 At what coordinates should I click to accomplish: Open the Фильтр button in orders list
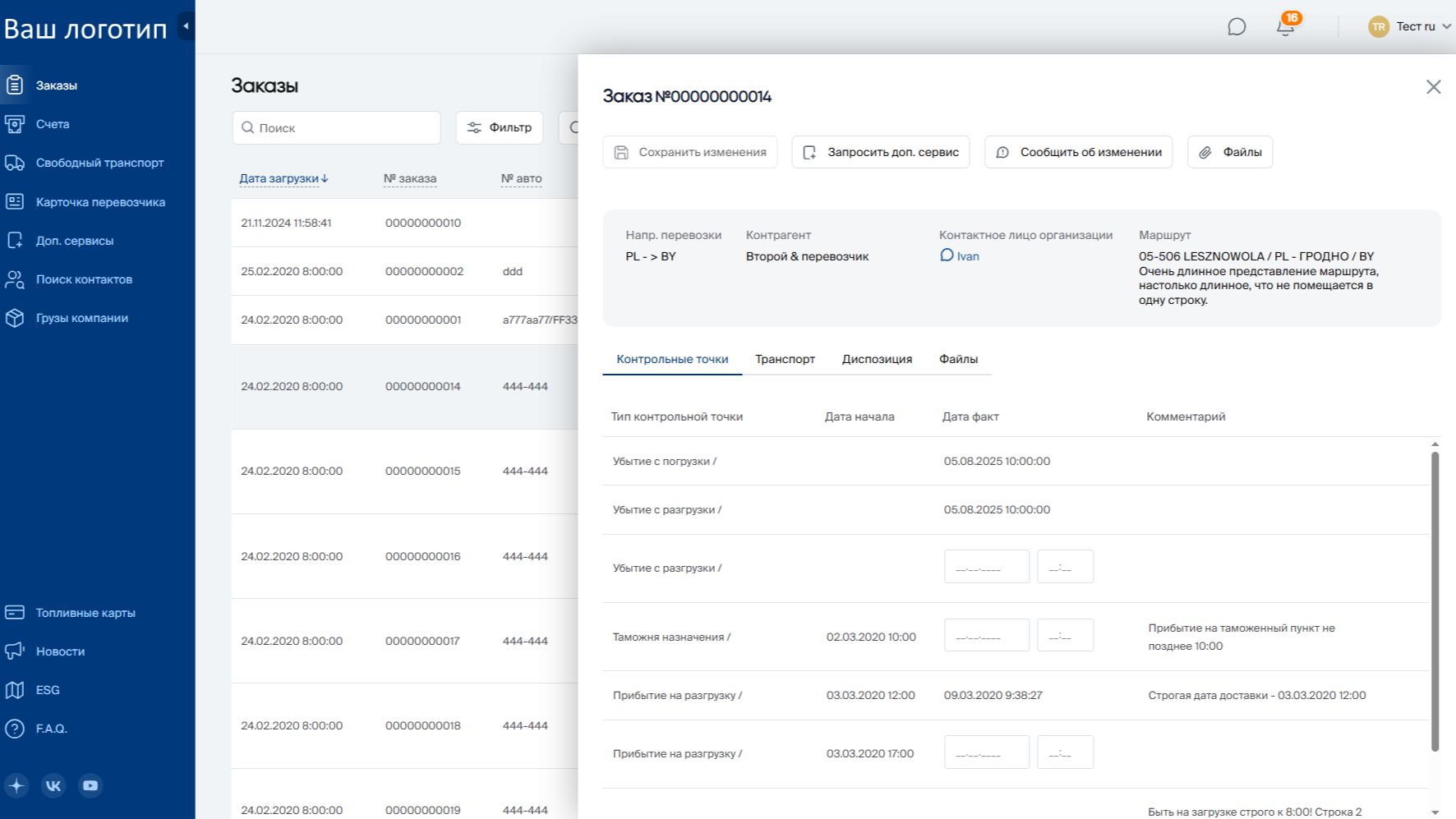[500, 127]
